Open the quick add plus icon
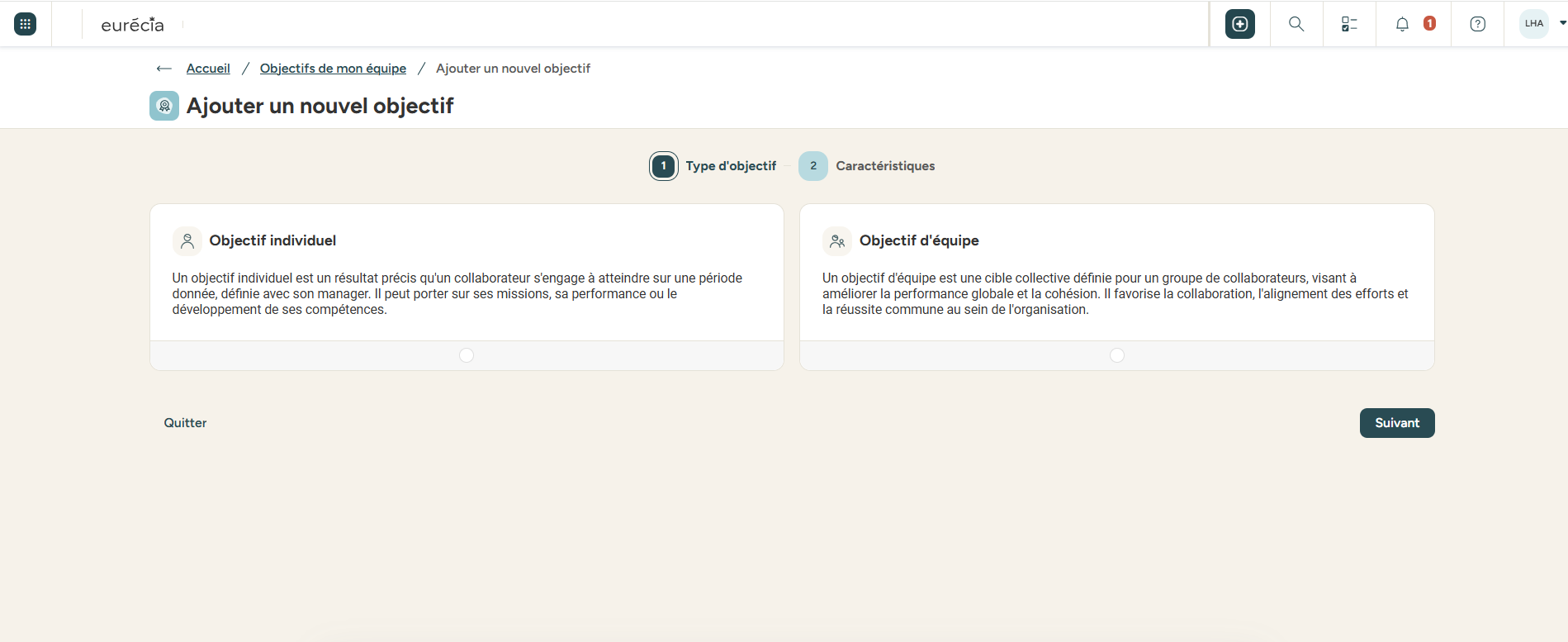 [1240, 24]
